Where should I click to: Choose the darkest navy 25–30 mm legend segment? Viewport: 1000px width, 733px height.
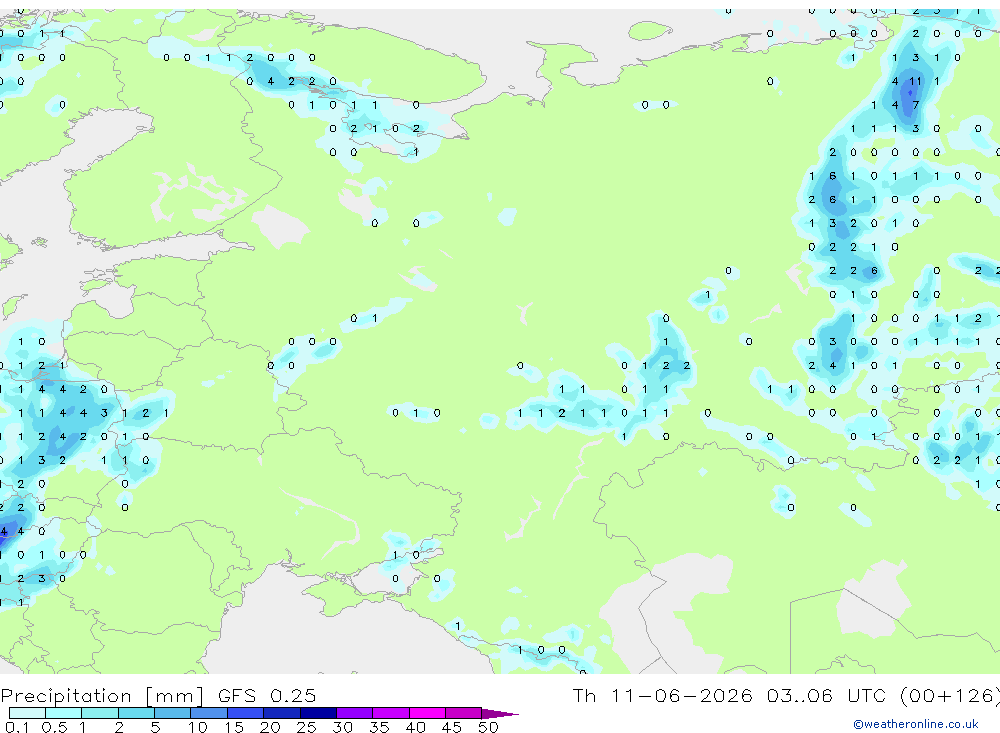(318, 713)
